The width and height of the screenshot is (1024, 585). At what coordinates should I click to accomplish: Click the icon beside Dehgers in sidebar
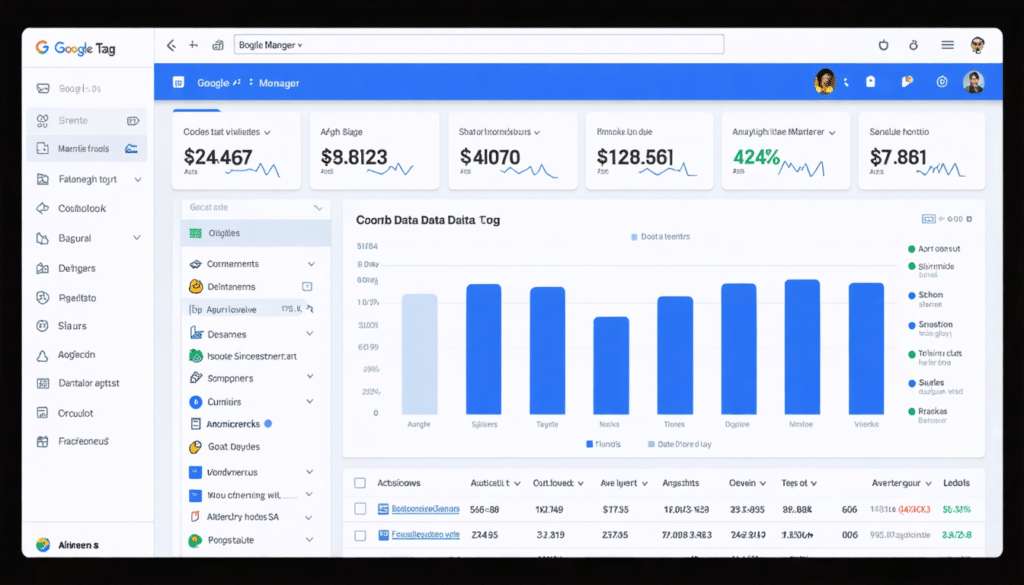click(43, 268)
